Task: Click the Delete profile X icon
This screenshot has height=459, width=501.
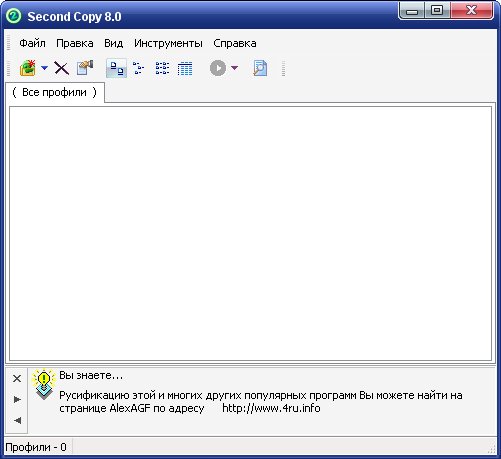Action: tap(62, 68)
